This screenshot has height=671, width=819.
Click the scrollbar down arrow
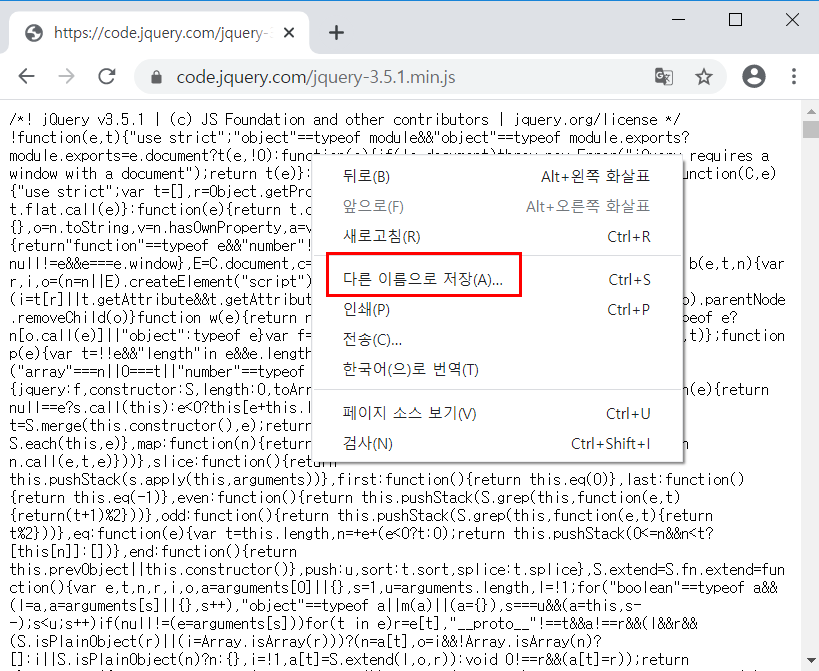[x=811, y=660]
